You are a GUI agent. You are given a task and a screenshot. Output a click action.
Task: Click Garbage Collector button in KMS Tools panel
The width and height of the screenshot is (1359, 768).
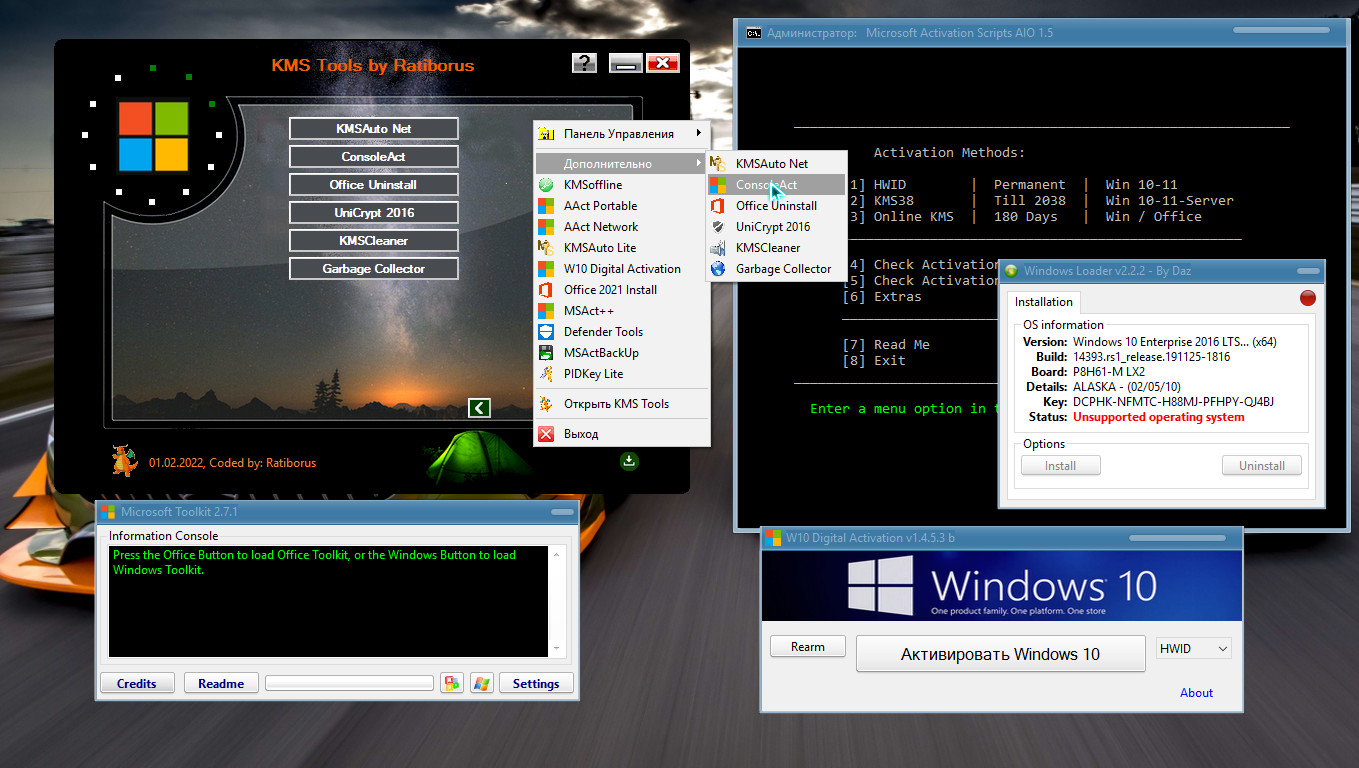(374, 269)
